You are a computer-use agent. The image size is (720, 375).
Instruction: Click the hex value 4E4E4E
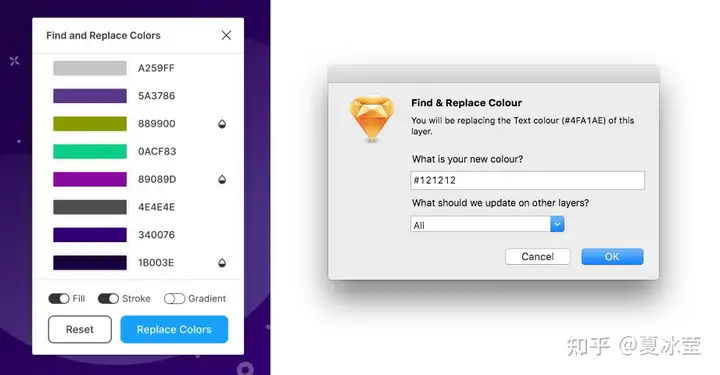tap(156, 207)
